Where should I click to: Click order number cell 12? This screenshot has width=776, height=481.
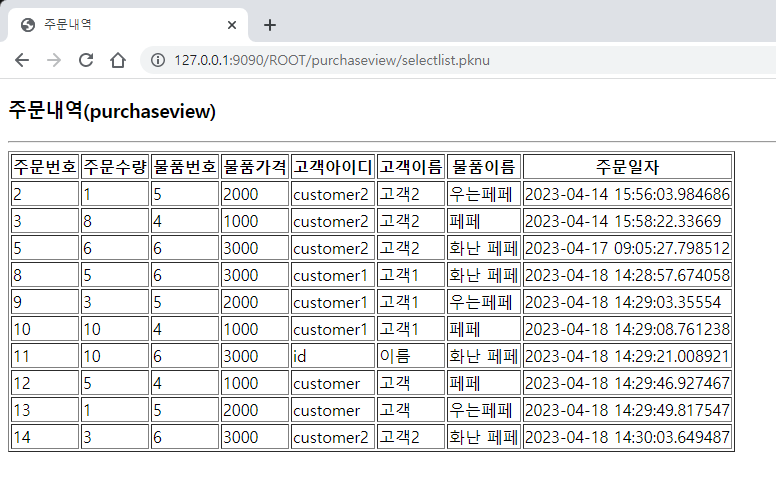(x=45, y=383)
